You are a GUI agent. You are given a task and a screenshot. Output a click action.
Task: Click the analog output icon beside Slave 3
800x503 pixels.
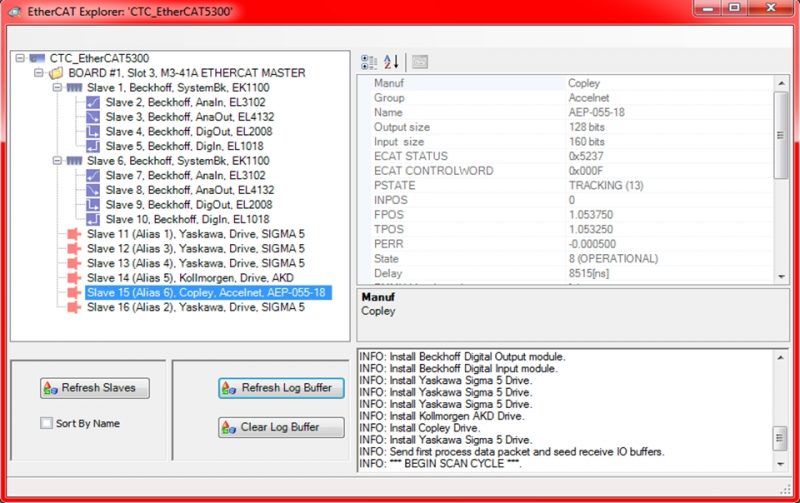coord(93,117)
